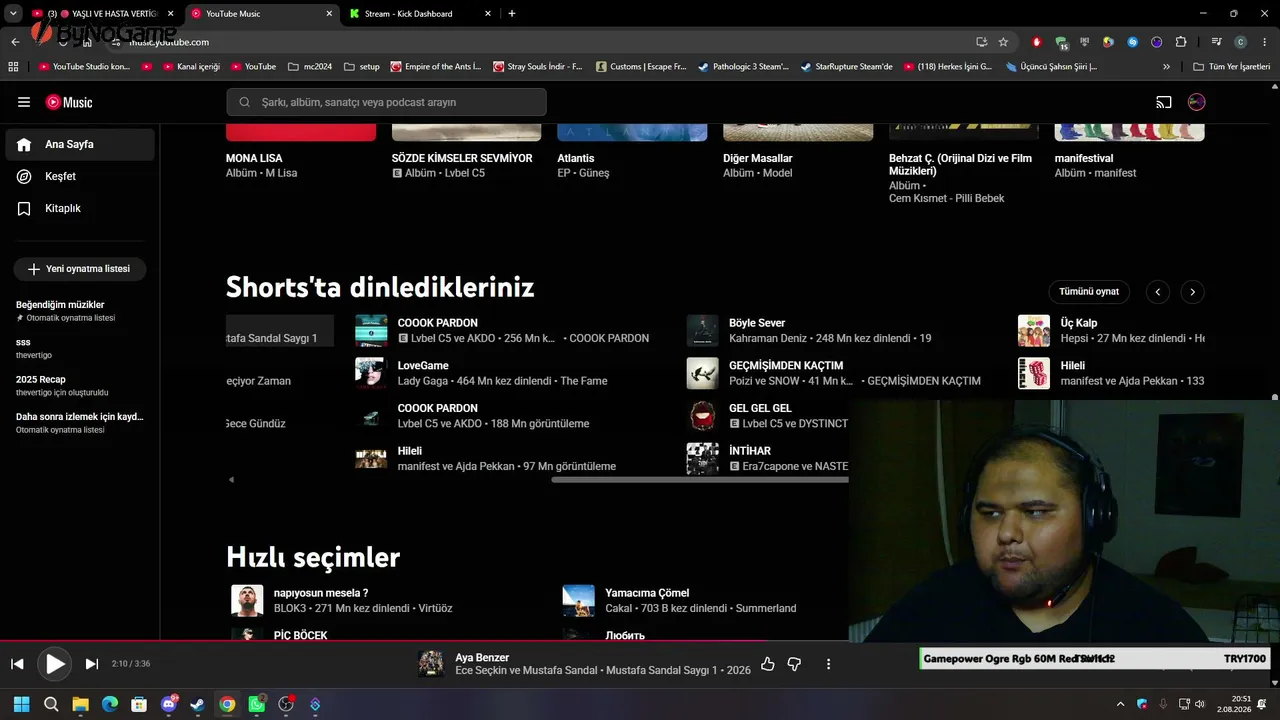
Task: Close the YouTube Music tab
Action: click(x=329, y=14)
